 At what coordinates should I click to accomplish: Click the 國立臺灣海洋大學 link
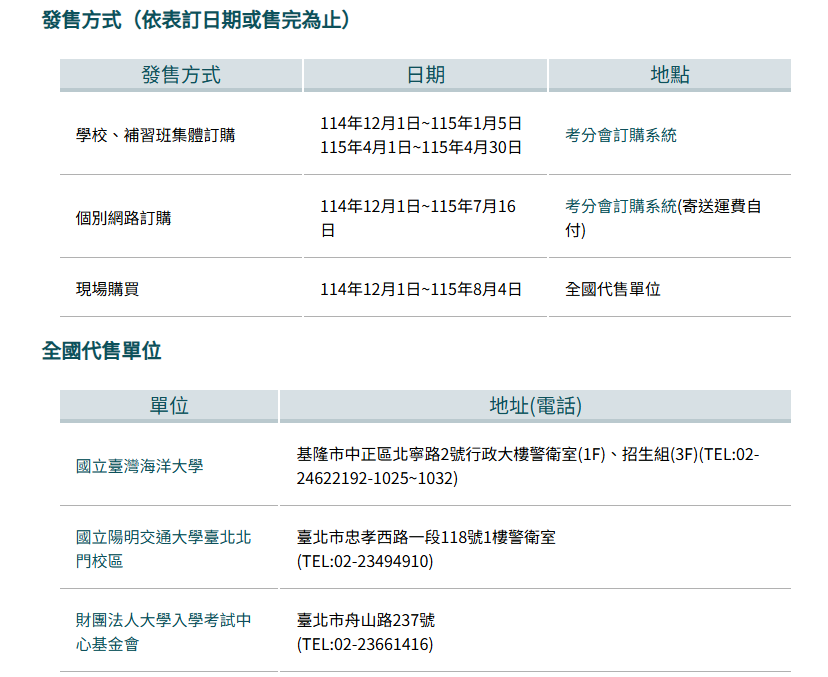139,466
